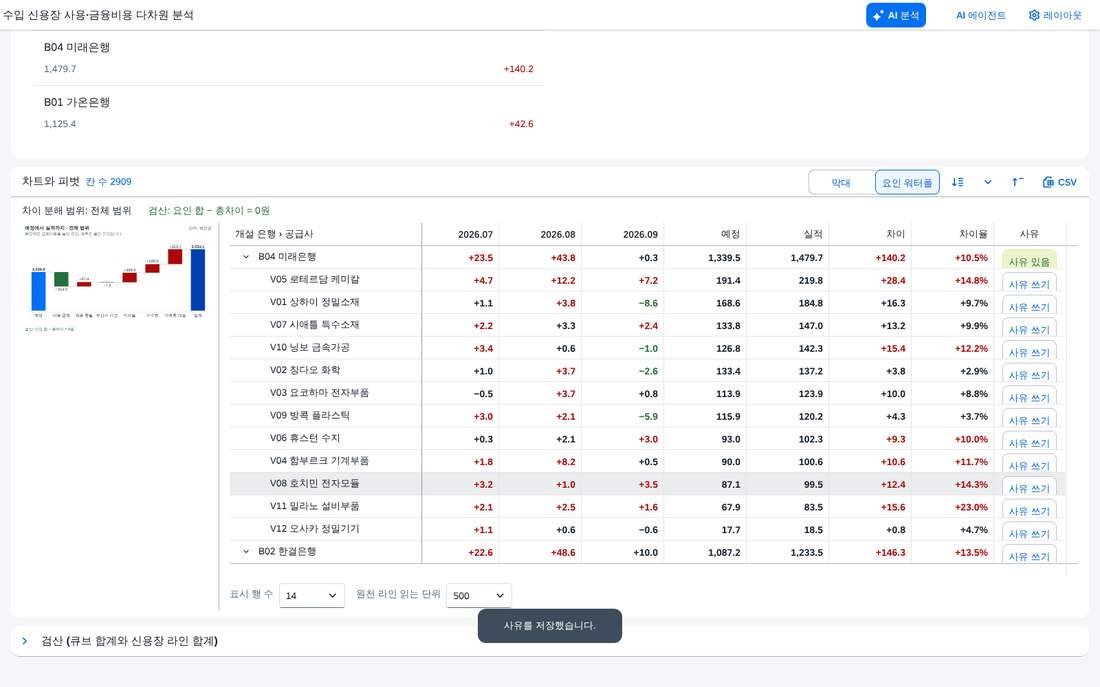Click the 사유를 저장했습니다 toast message
1100x687 pixels.
click(x=549, y=625)
